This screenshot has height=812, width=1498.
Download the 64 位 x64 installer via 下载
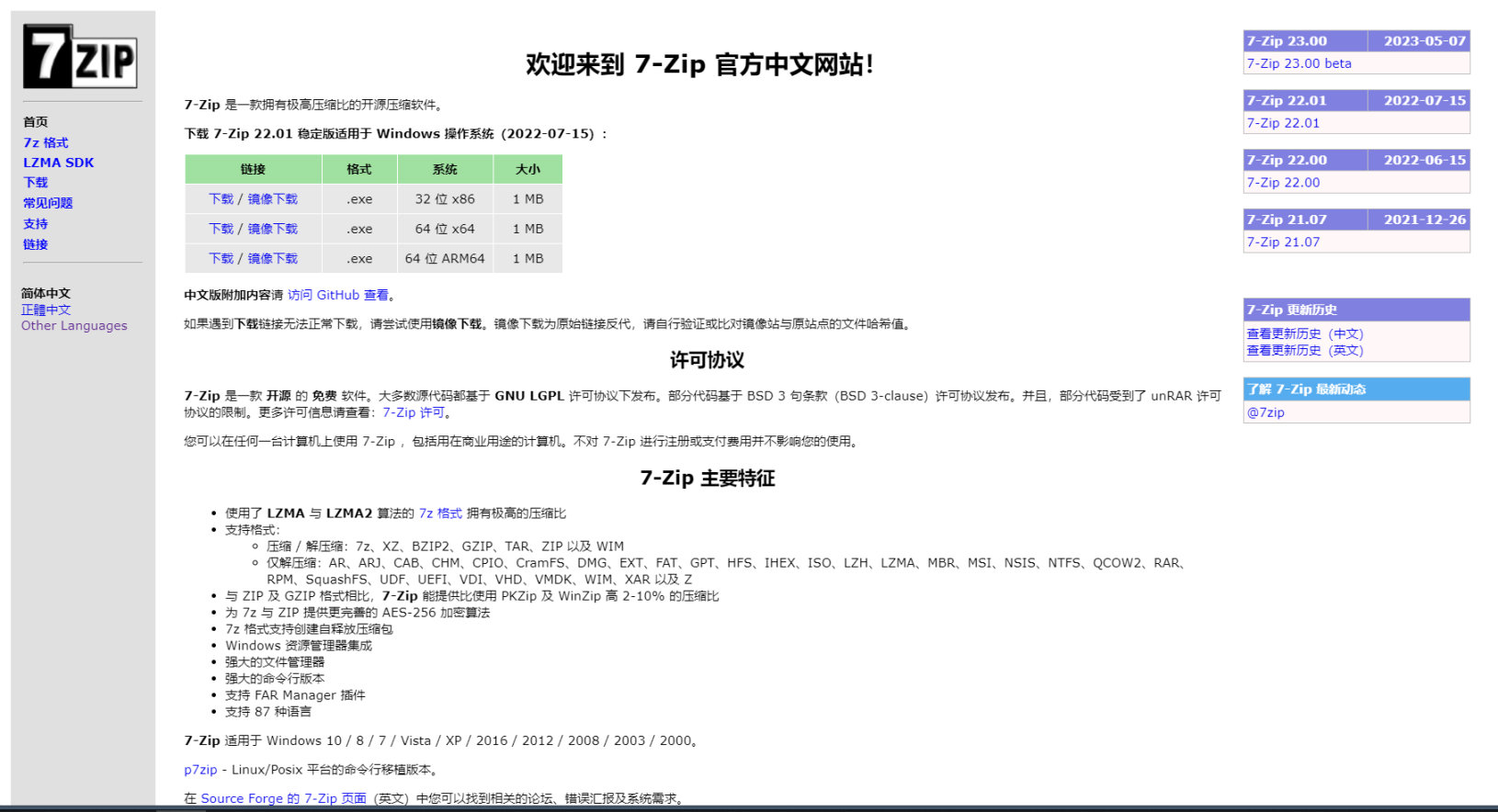221,229
